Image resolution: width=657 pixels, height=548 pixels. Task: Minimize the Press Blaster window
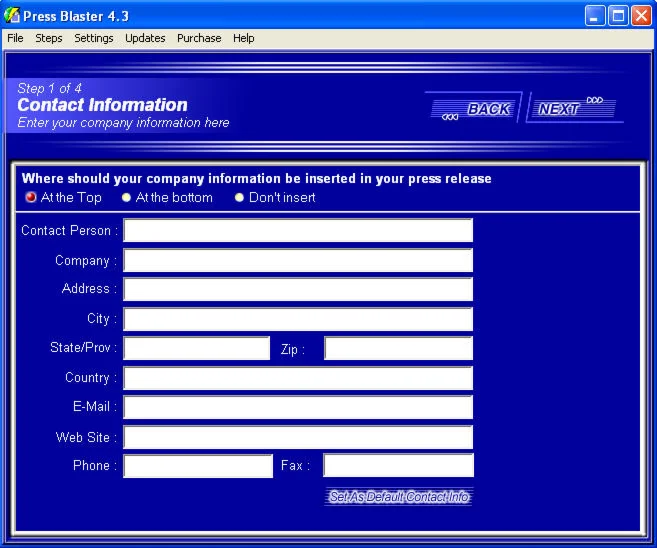(x=595, y=16)
